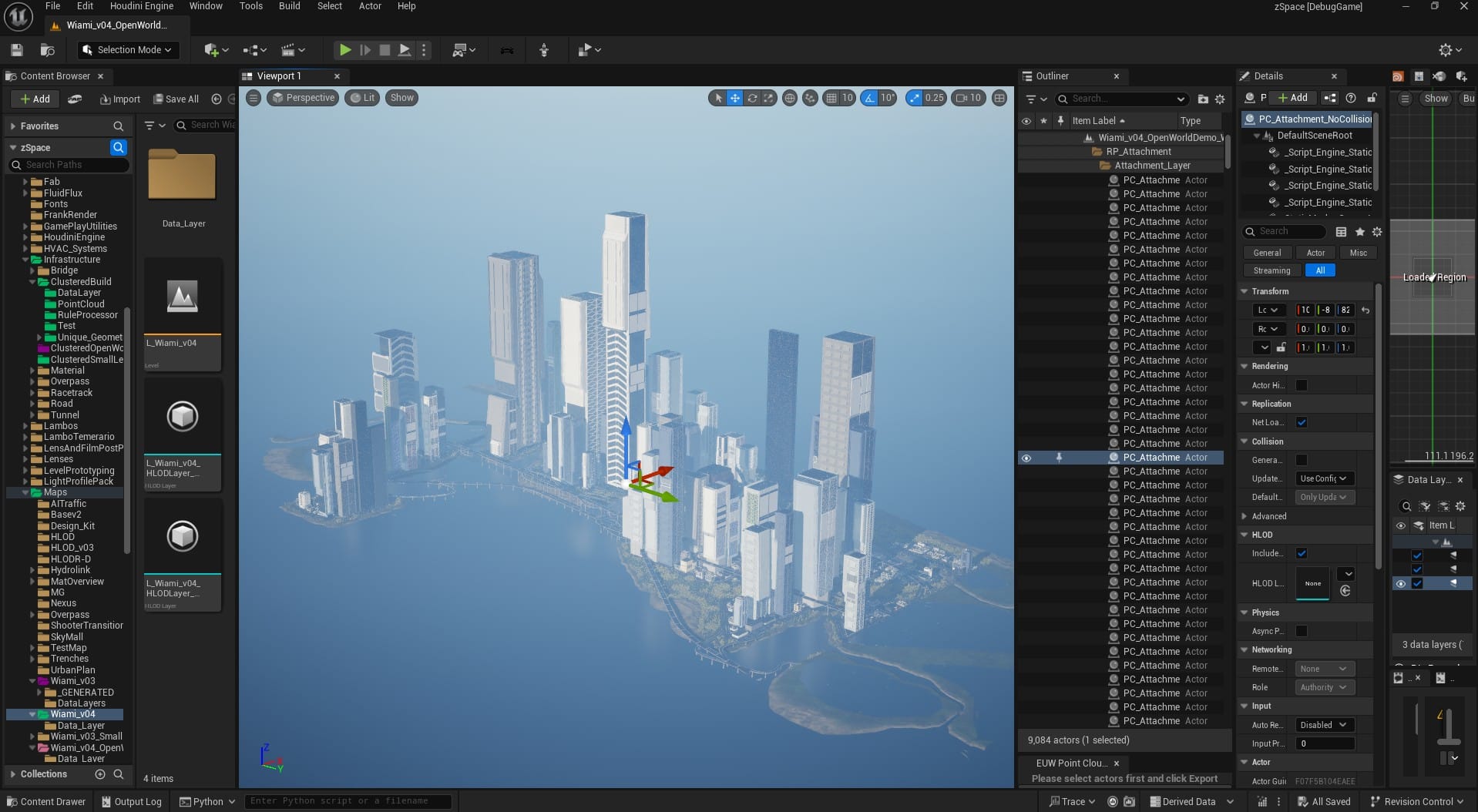Select the Move tool in viewport toolbar
The image size is (1478, 812).
click(736, 98)
